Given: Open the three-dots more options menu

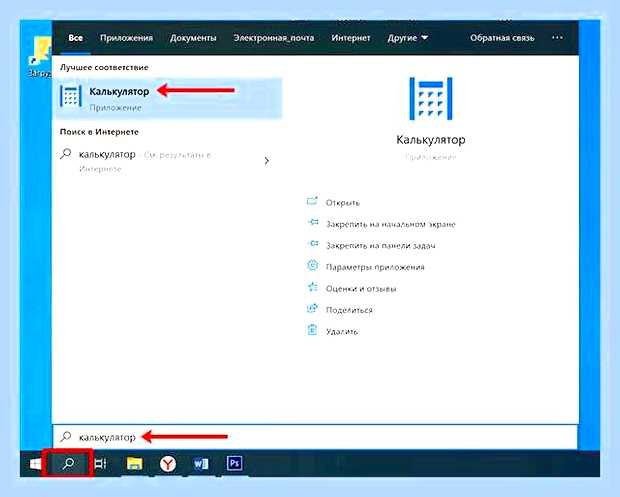Looking at the screenshot, I should point(557,38).
